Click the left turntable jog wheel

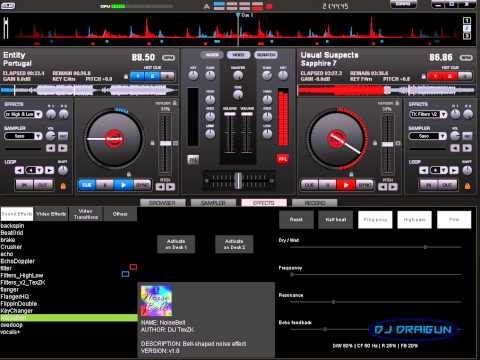click(x=114, y=139)
